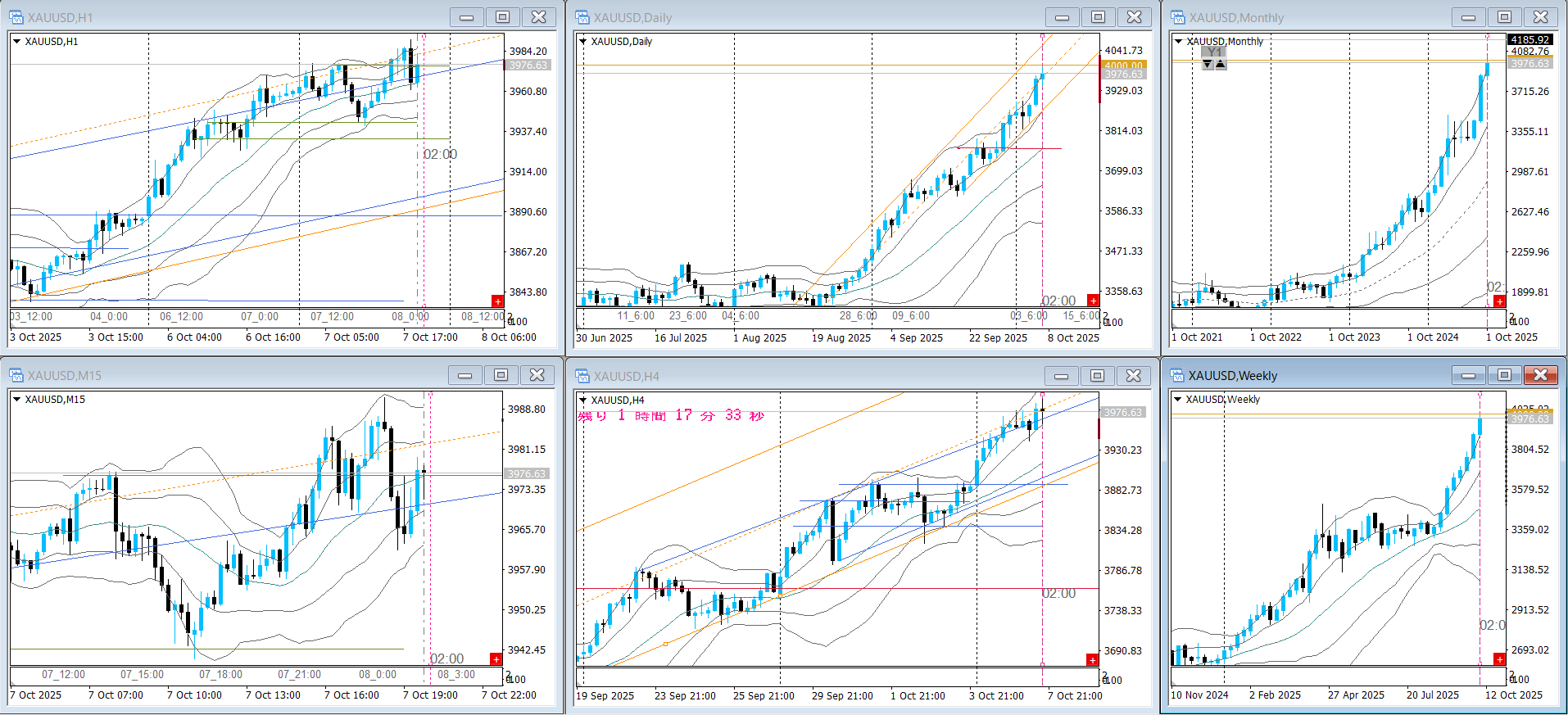Click the red plus icon on the H1 chart
Viewport: 1568px width, 715px height.
coord(496,301)
